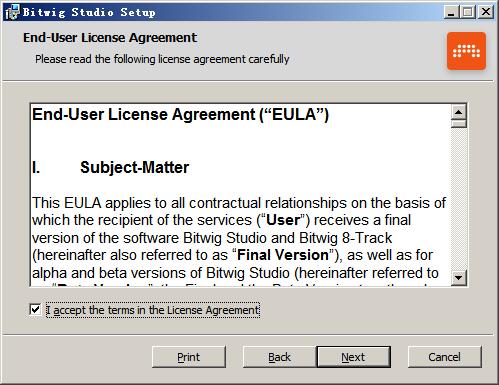
Task: Close the setup window with the X button
Action: tap(486, 12)
